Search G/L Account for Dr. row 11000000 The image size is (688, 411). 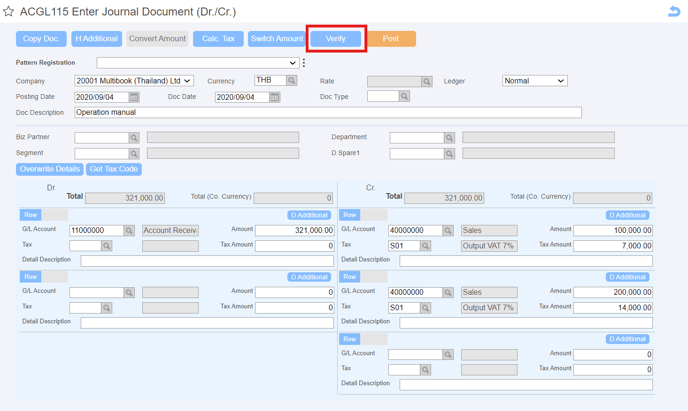(129, 230)
